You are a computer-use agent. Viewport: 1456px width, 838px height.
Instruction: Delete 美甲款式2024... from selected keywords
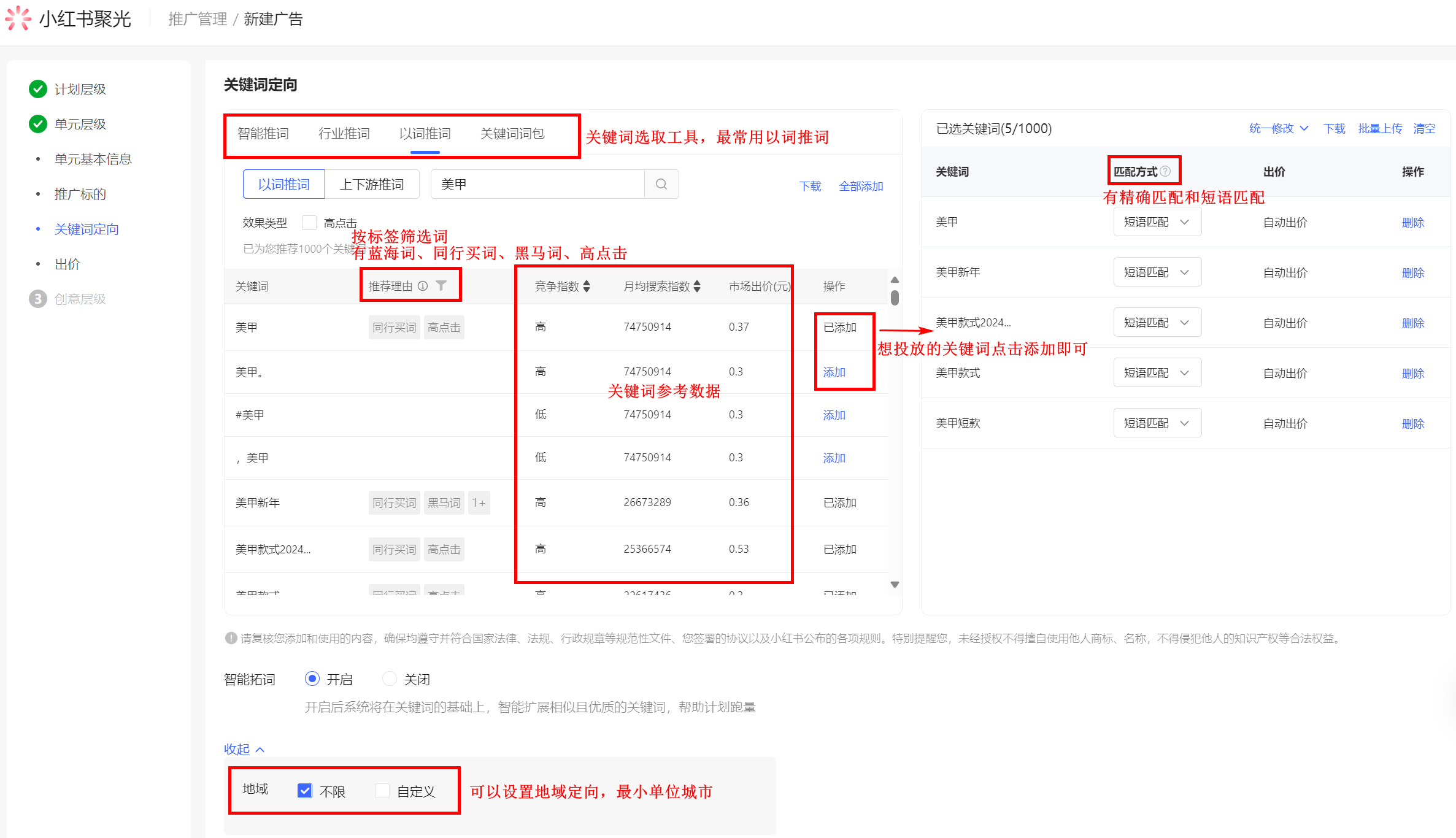(1413, 323)
